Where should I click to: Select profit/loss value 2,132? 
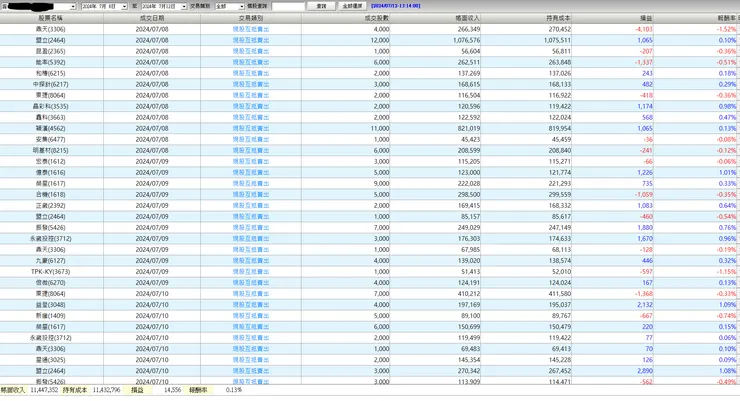[x=645, y=305]
